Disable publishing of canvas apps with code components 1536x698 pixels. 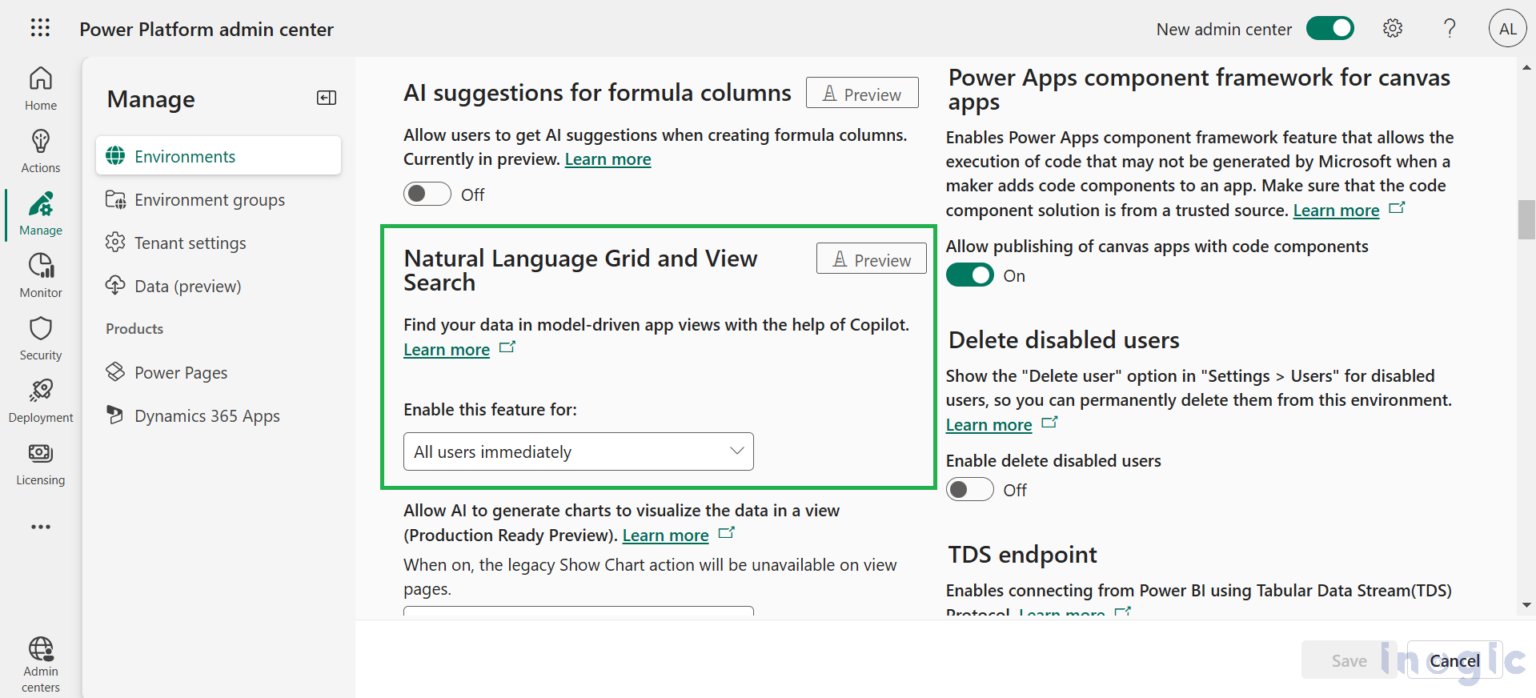coord(969,274)
